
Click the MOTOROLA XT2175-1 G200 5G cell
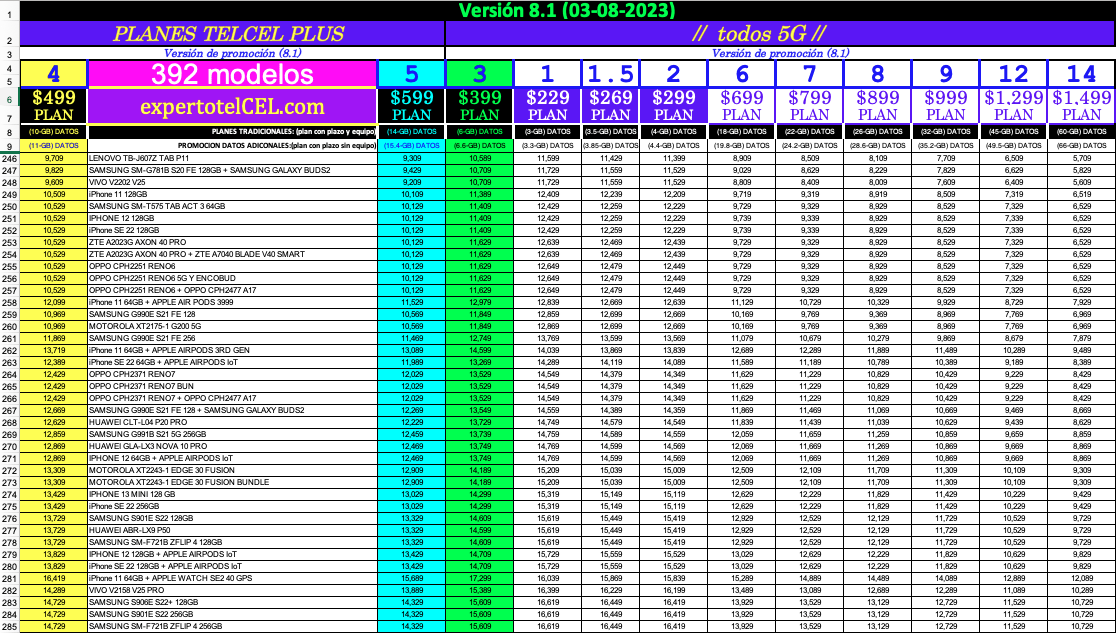coord(232,326)
